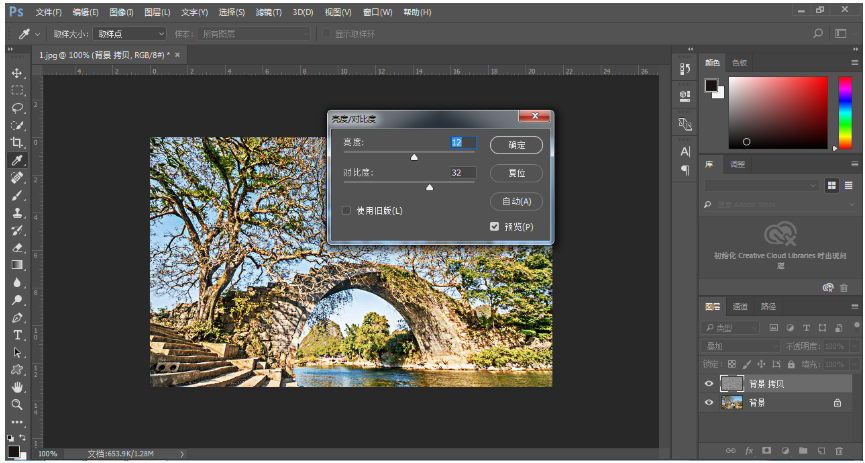Select the Brush tool in toolbar

tap(17, 195)
